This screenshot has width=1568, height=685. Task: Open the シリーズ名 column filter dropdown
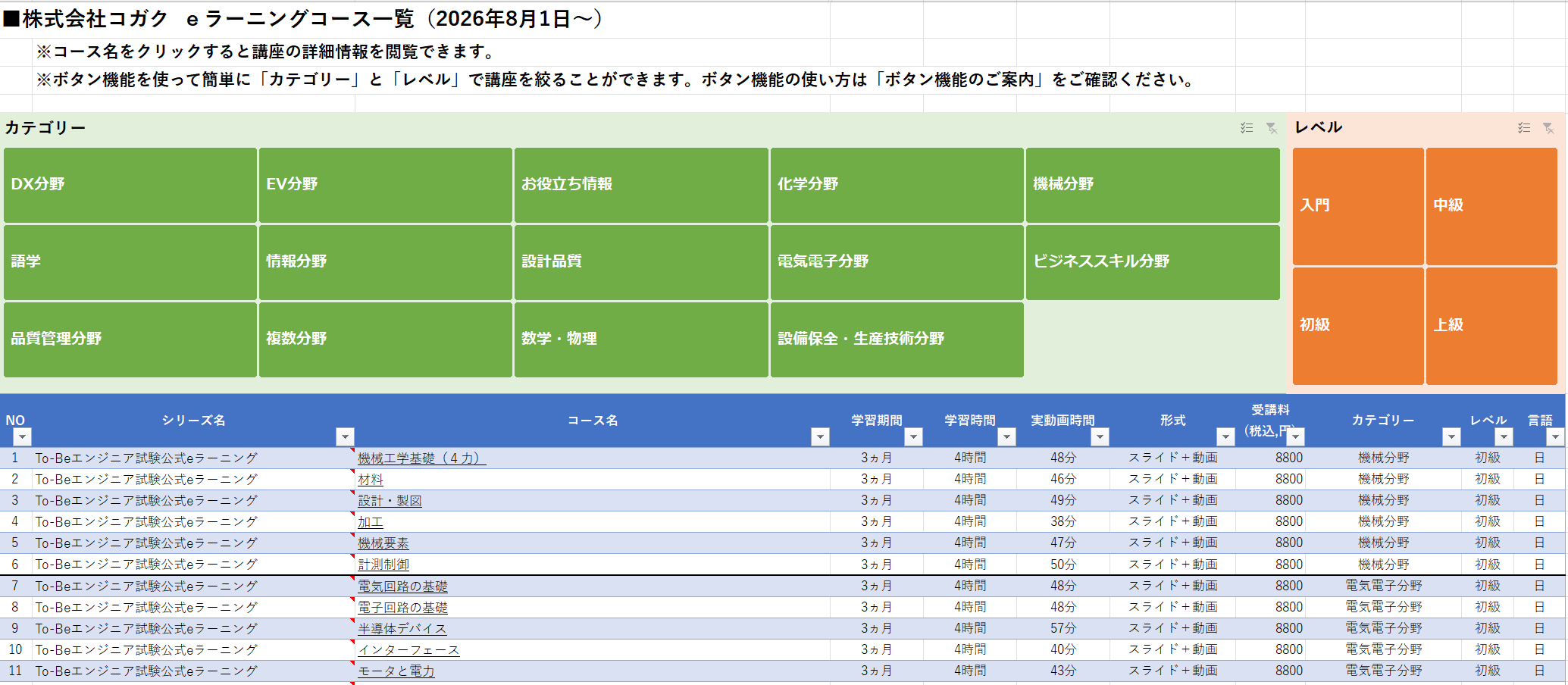pos(345,436)
